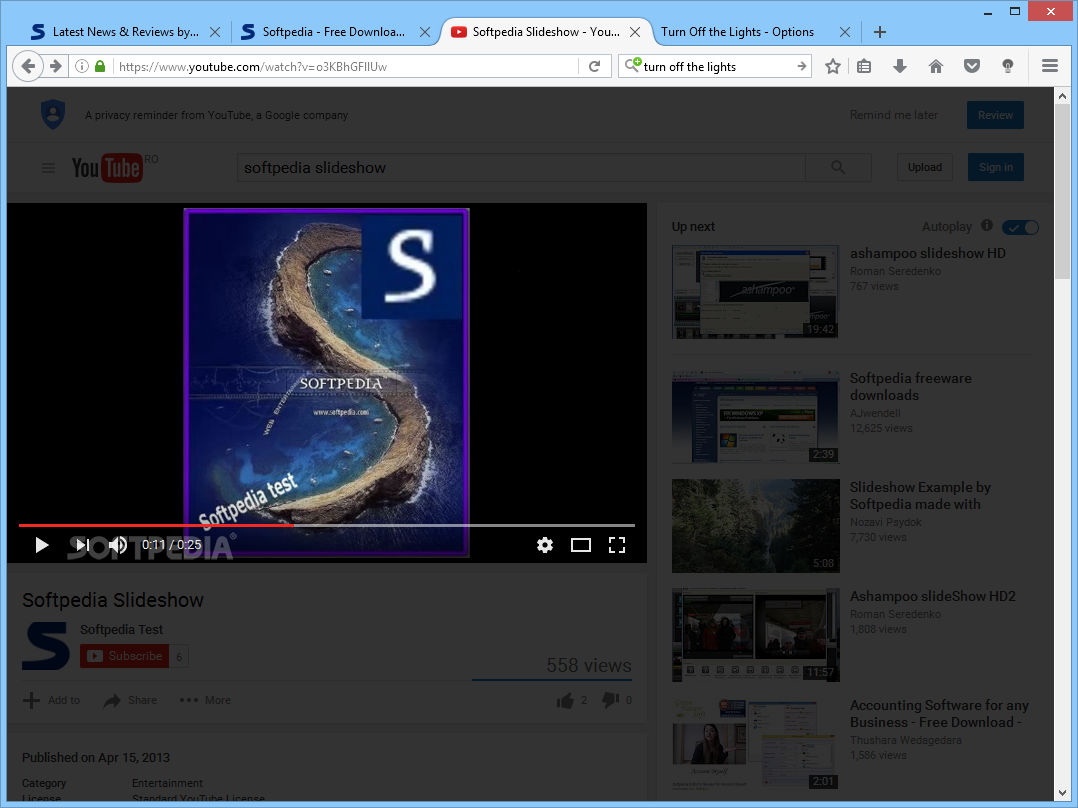
Task: Open the More actions menu
Action: pos(205,700)
